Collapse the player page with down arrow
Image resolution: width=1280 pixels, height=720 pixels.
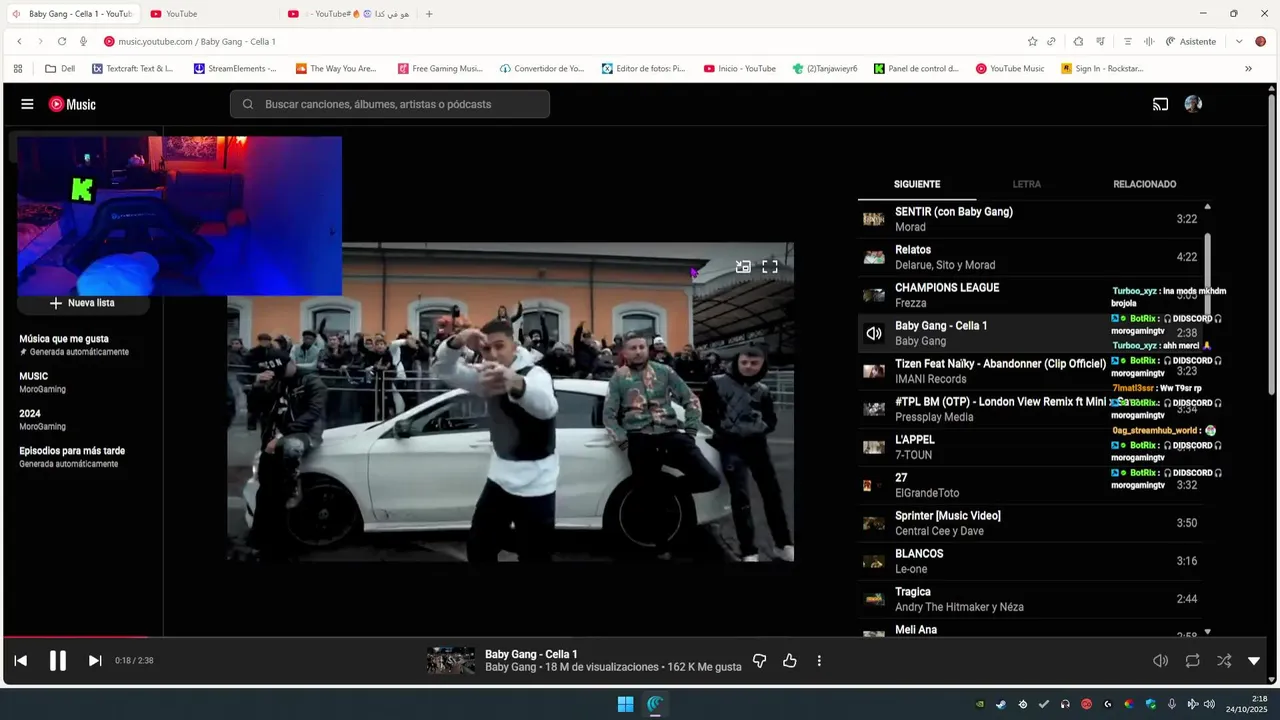[1254, 660]
